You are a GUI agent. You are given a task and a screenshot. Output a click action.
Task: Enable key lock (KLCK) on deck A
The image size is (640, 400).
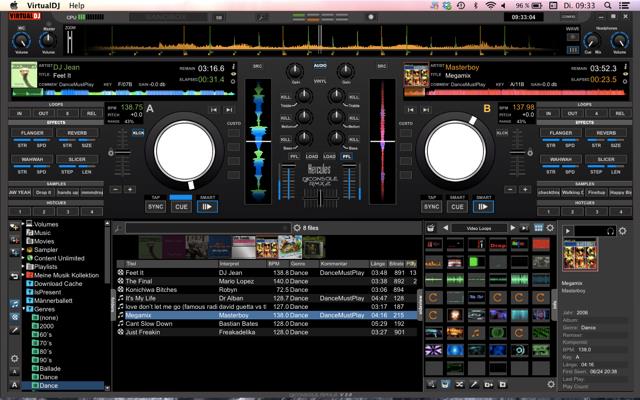click(x=138, y=132)
